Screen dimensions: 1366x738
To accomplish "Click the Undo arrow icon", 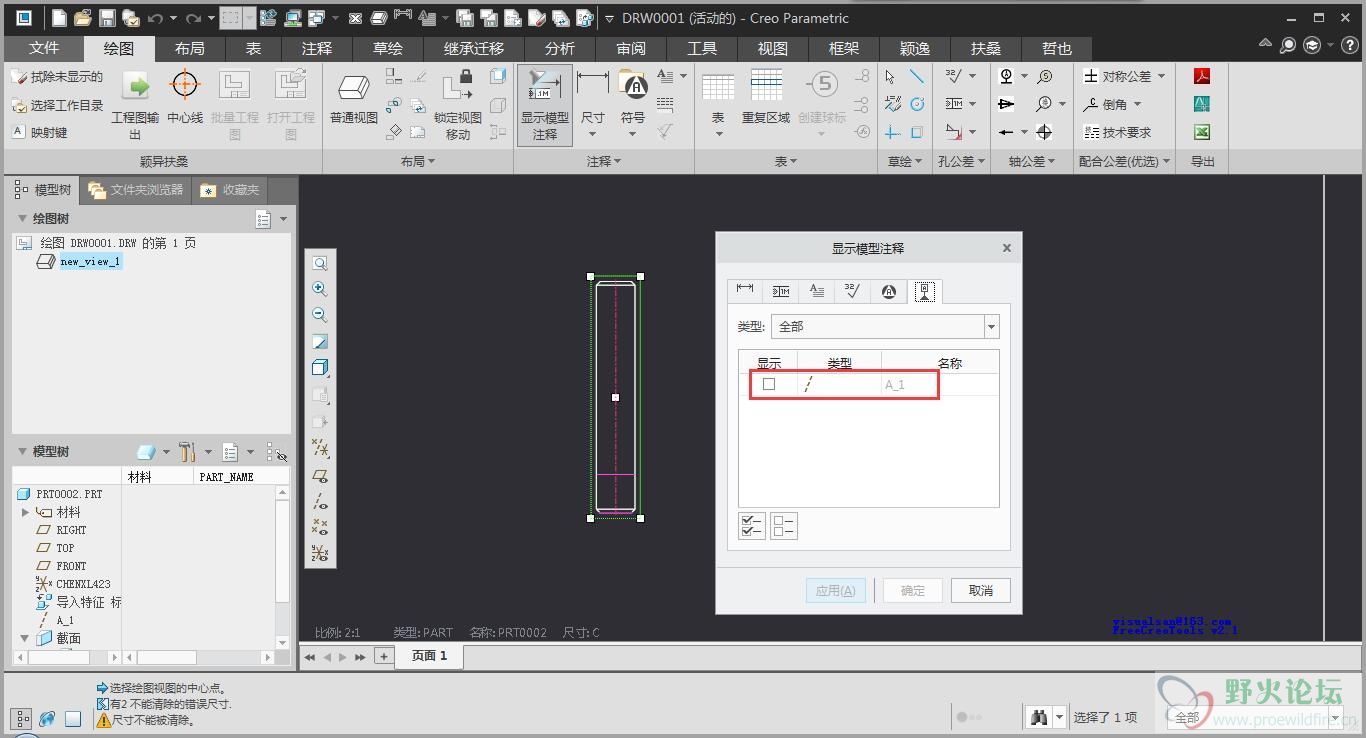I will point(154,18).
